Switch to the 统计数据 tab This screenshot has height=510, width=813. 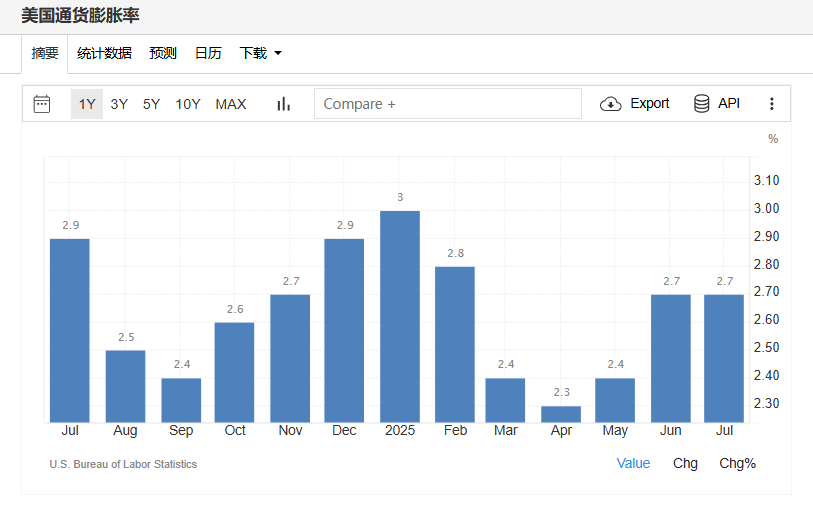(x=104, y=53)
